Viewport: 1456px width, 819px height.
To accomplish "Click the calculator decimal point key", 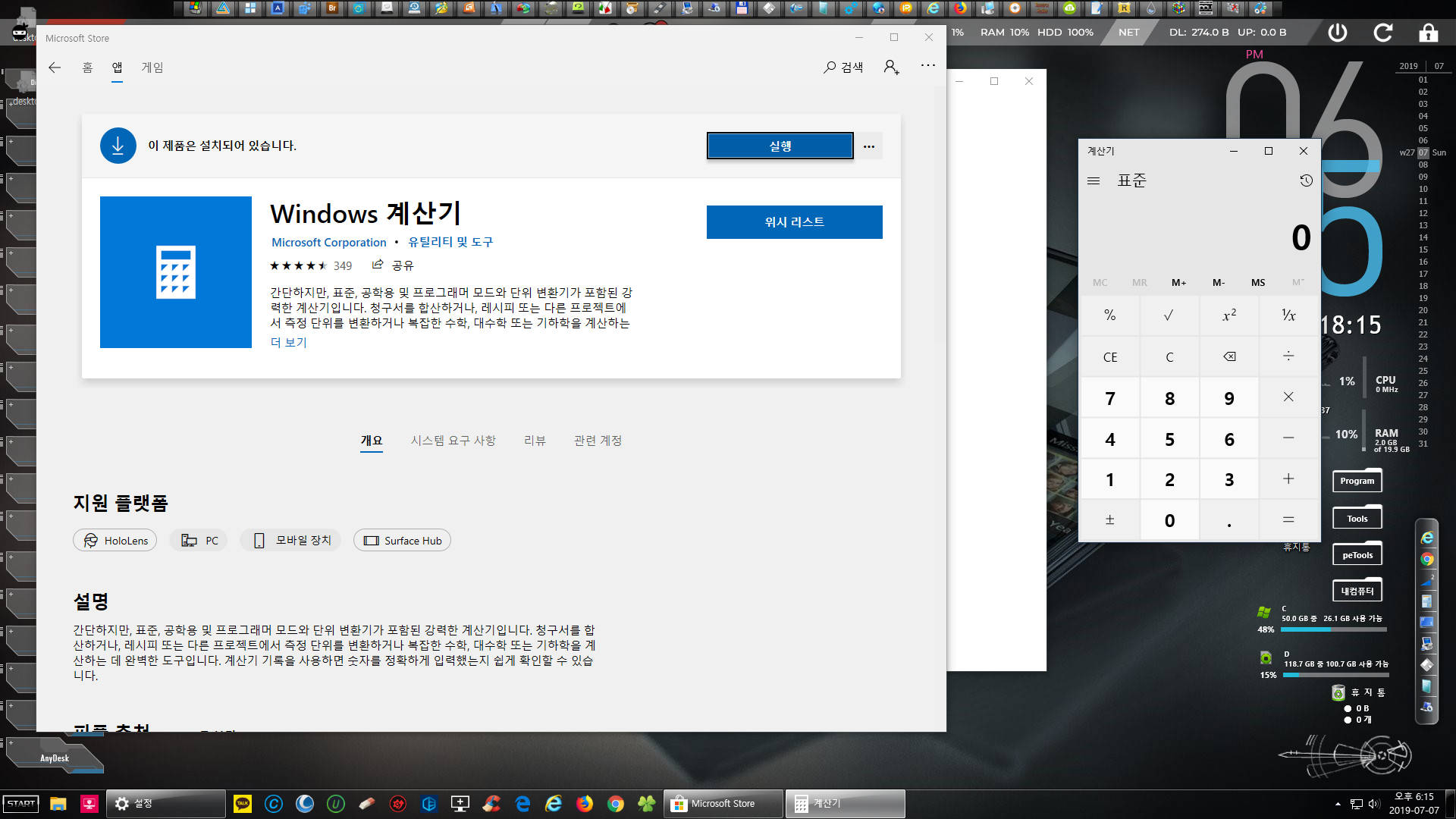I will 1228,520.
